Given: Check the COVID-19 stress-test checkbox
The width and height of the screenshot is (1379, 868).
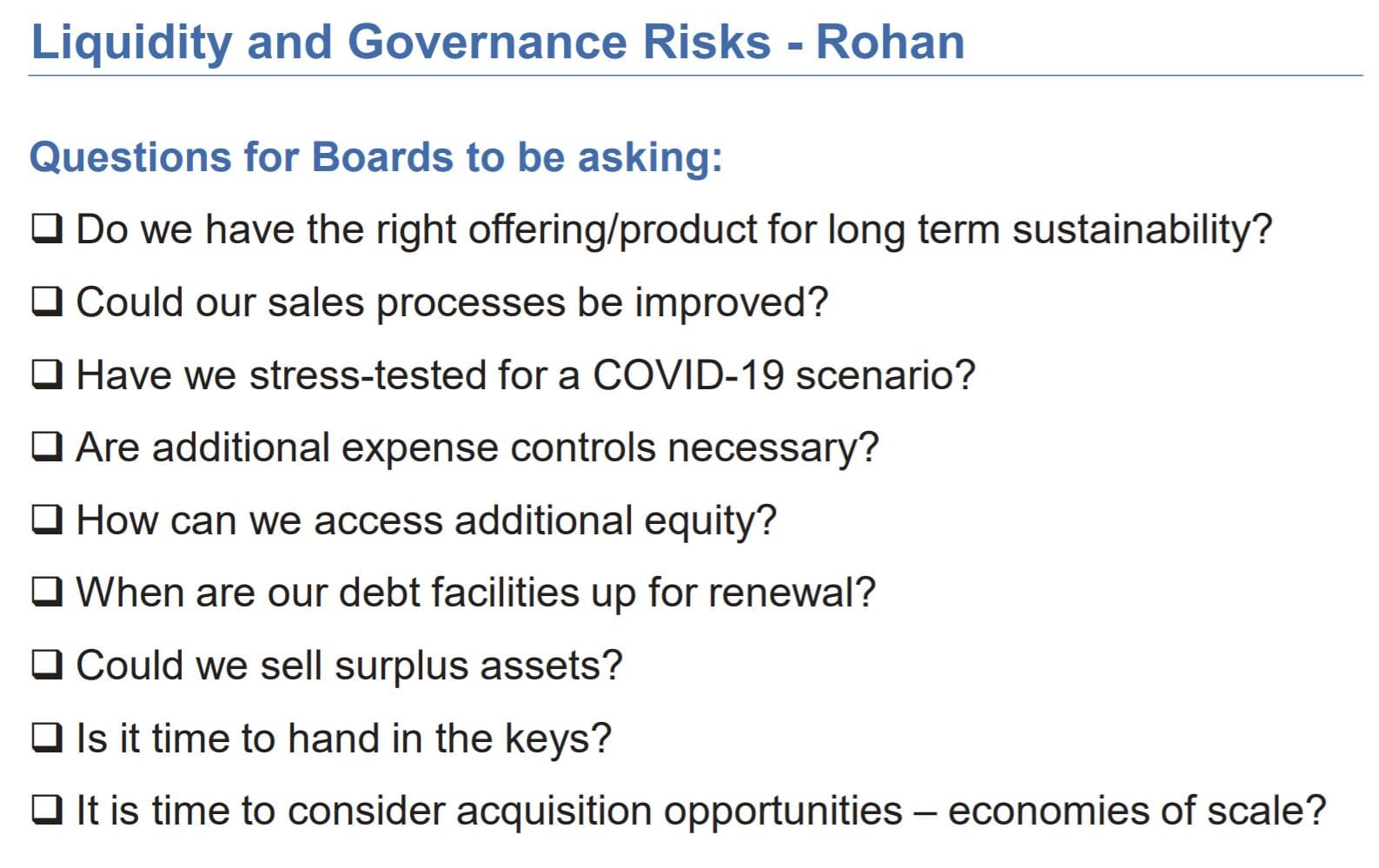Looking at the screenshot, I should tap(46, 374).
